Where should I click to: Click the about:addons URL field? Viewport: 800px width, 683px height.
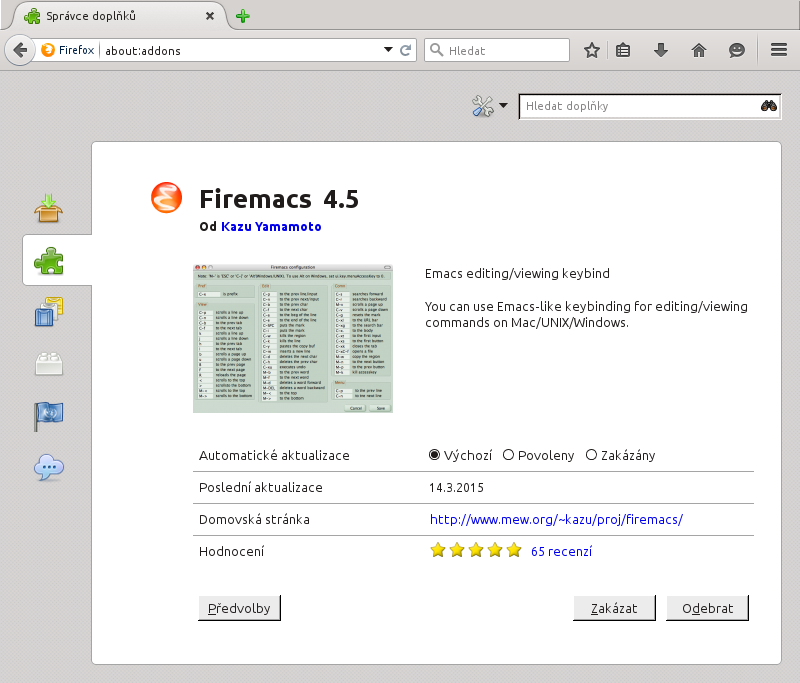pyautogui.click(x=240, y=50)
